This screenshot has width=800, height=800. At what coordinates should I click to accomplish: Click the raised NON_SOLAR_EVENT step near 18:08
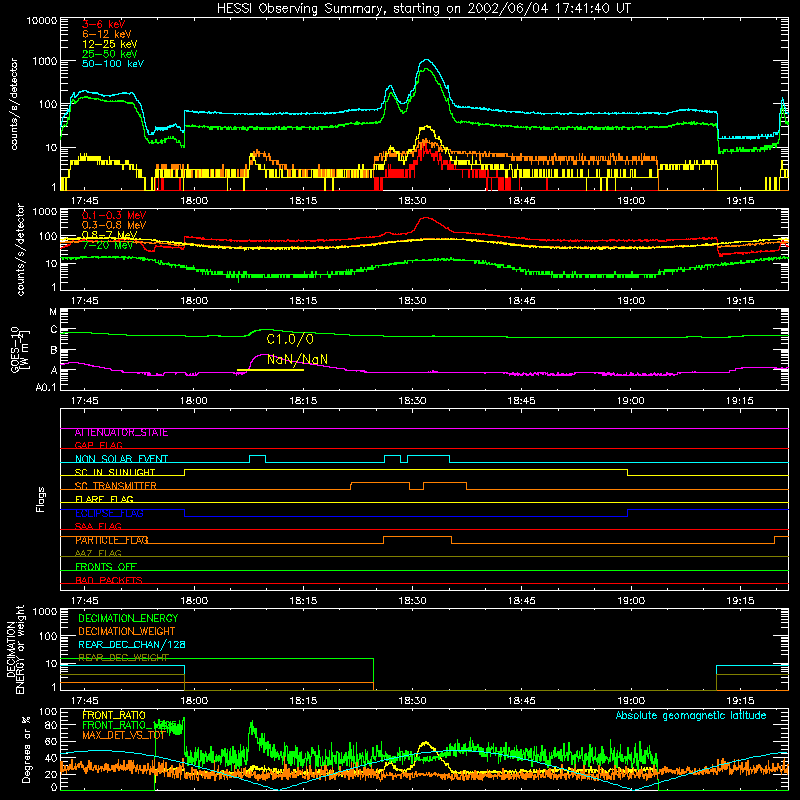pos(258,456)
